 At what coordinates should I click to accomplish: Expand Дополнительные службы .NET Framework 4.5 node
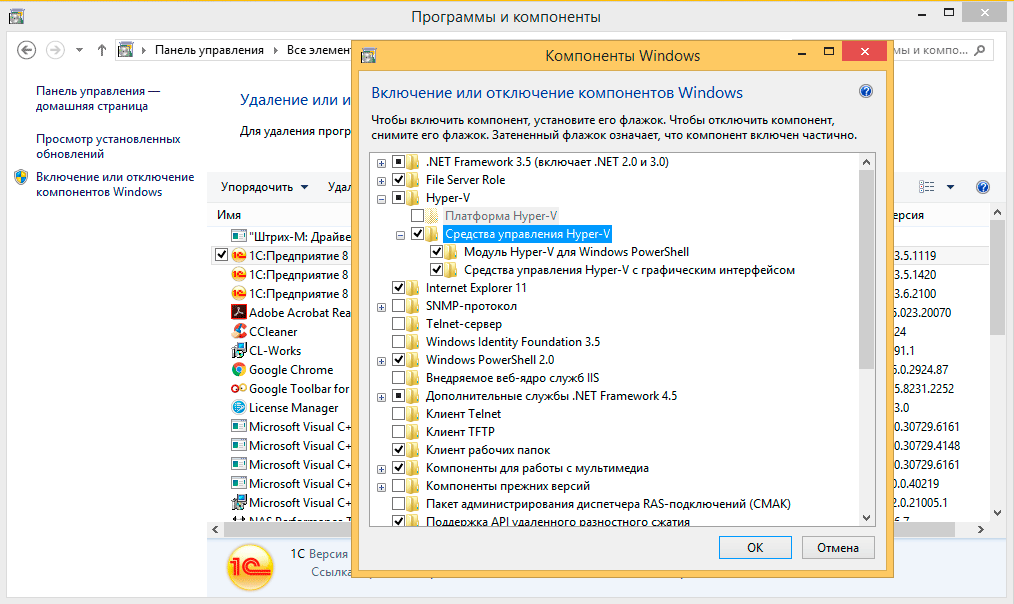(382, 397)
